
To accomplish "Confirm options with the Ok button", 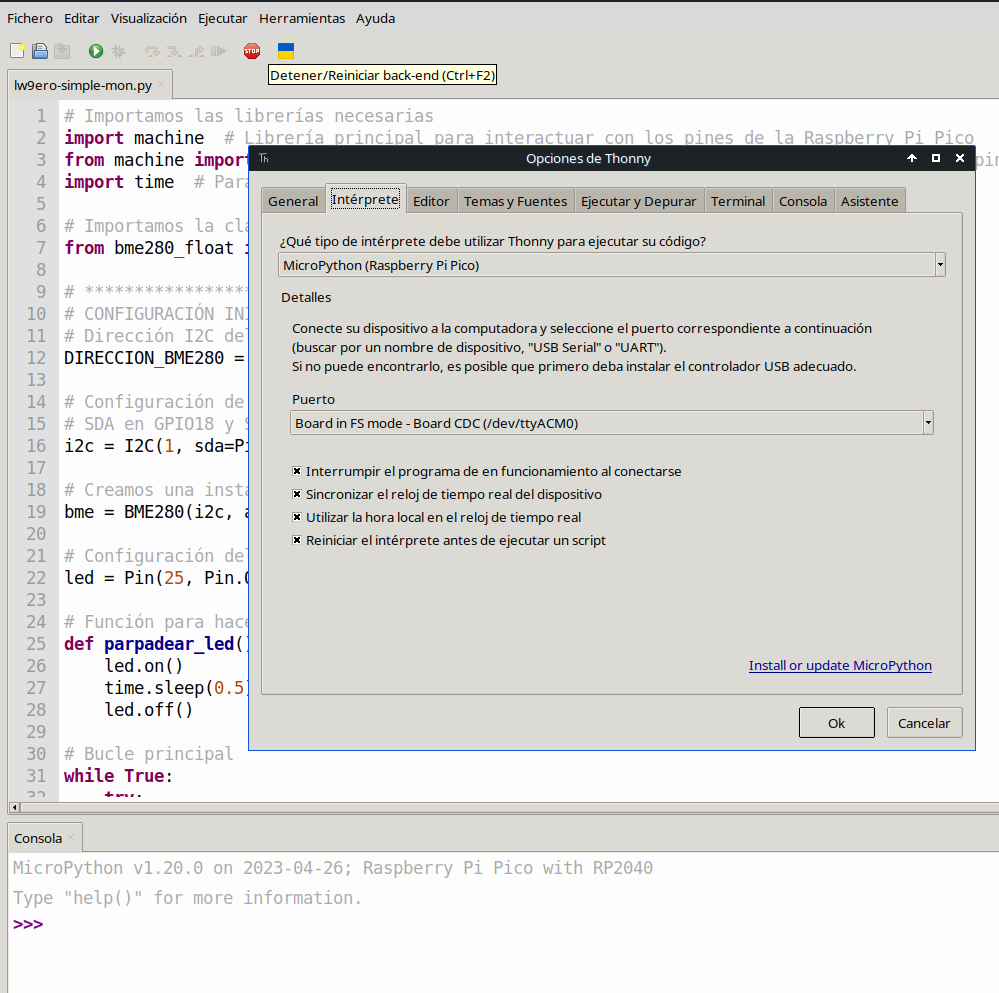I will pyautogui.click(x=837, y=723).
